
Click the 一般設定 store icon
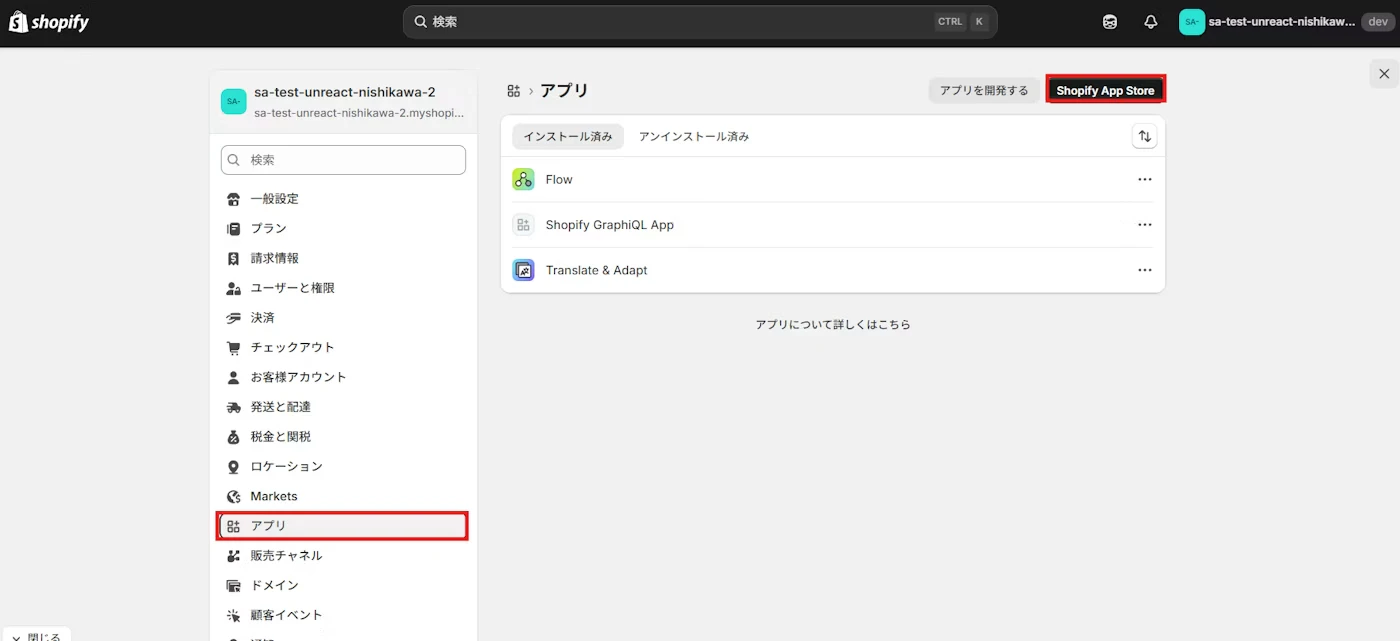click(234, 199)
